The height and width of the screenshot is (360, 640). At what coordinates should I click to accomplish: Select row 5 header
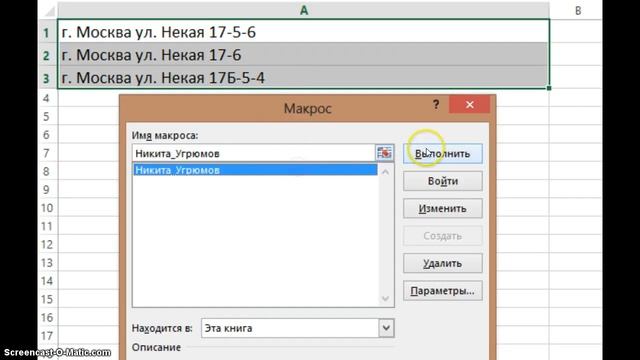click(47, 117)
